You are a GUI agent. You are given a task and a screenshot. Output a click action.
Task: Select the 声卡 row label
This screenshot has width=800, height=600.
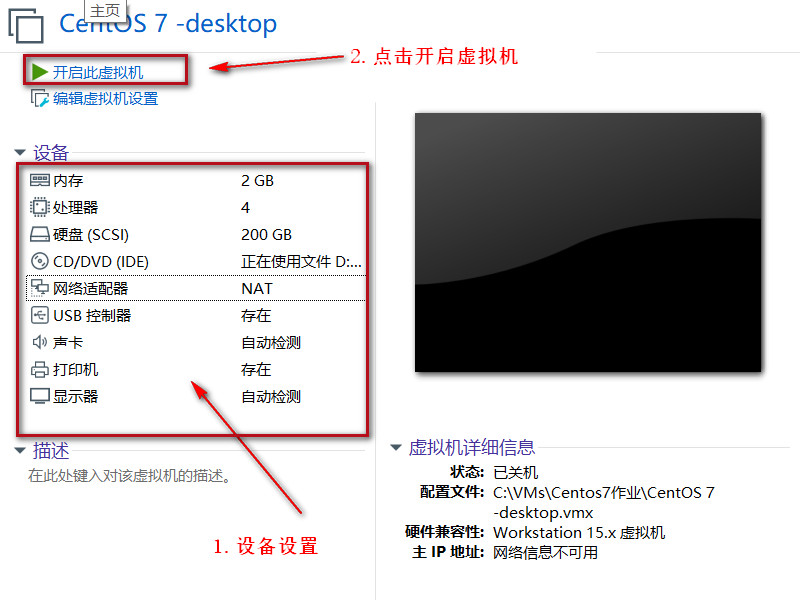[68, 342]
